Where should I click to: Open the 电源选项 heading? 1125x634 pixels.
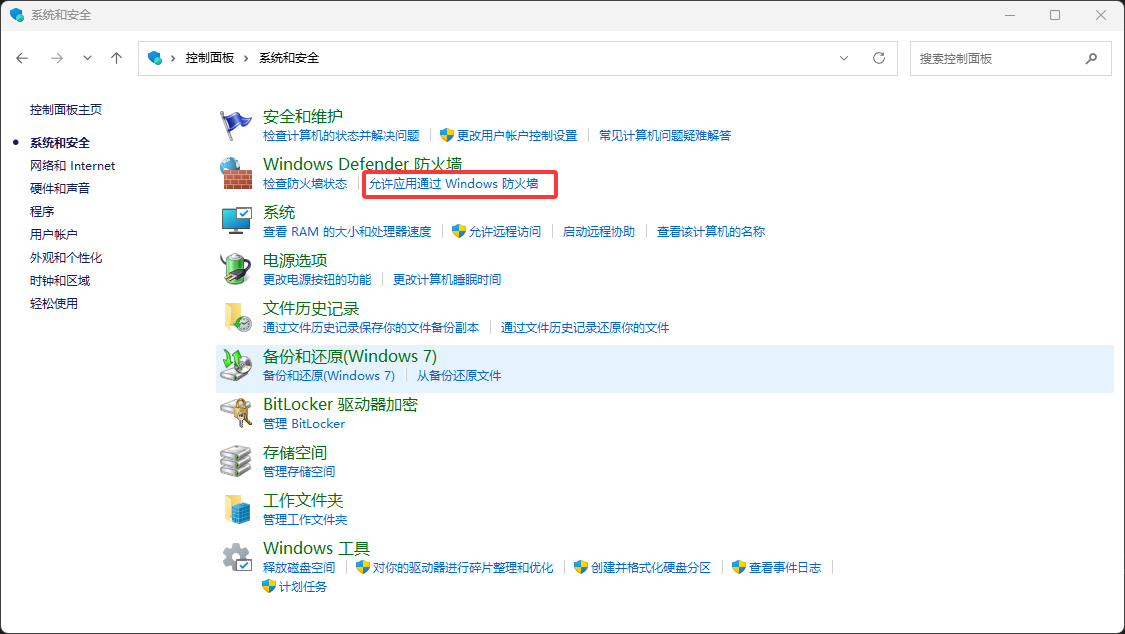295,260
